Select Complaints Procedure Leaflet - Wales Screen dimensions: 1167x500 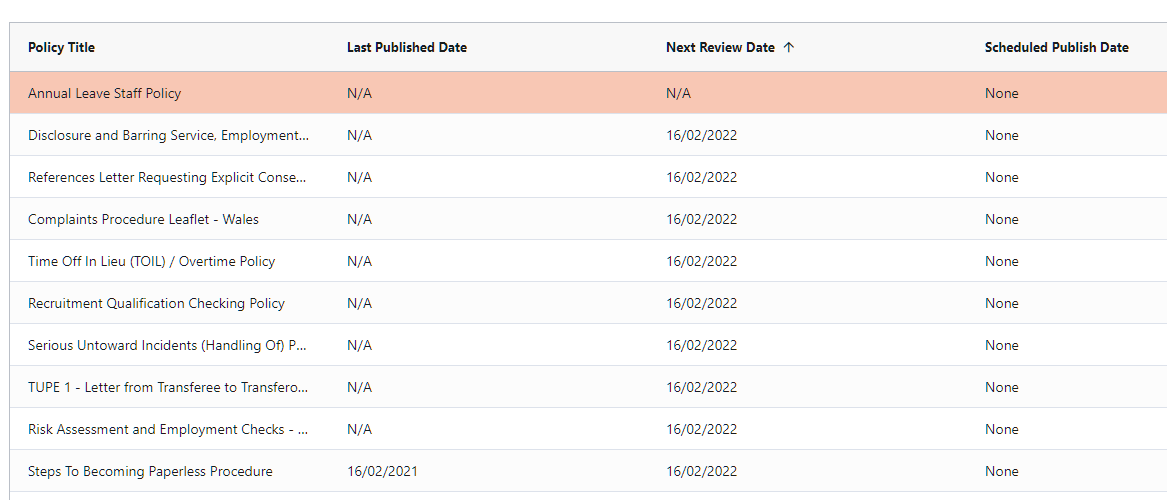coord(143,219)
